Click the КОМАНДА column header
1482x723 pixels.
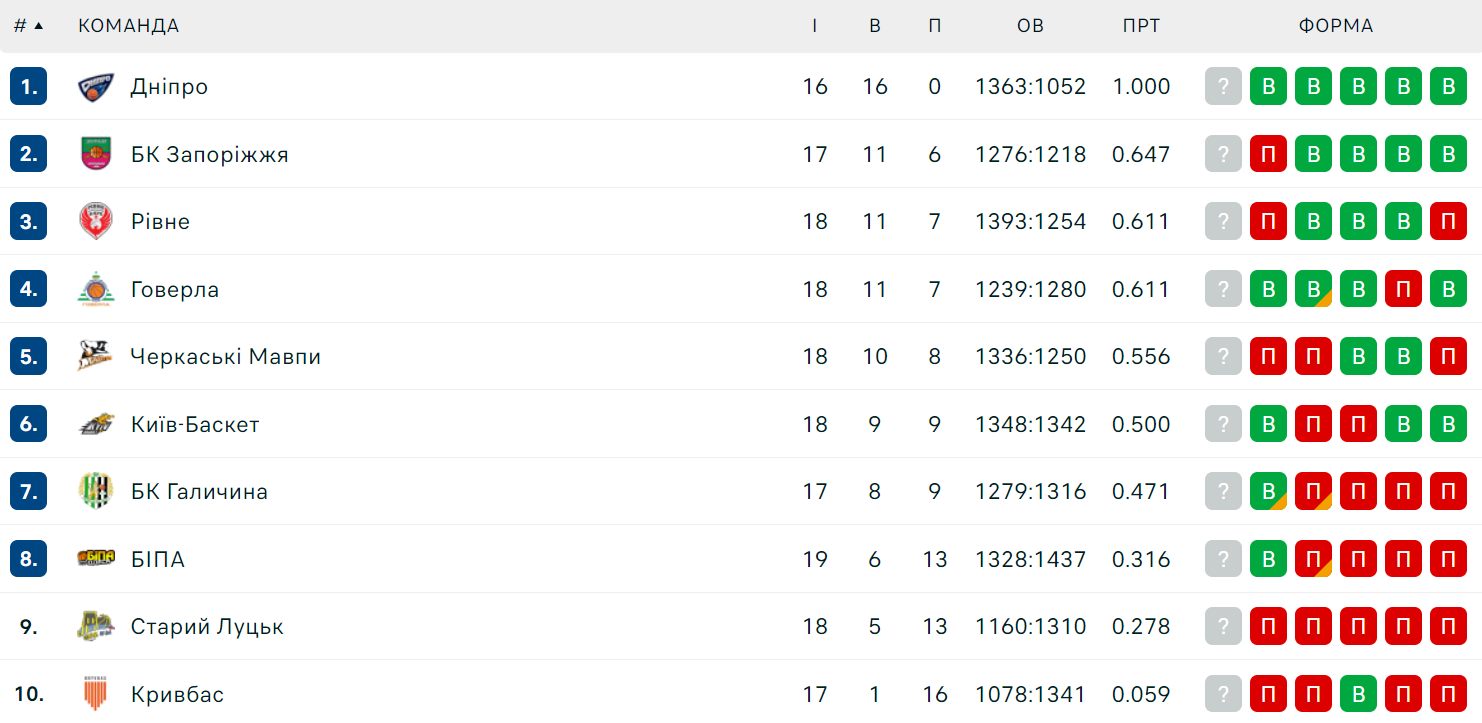click(x=129, y=26)
